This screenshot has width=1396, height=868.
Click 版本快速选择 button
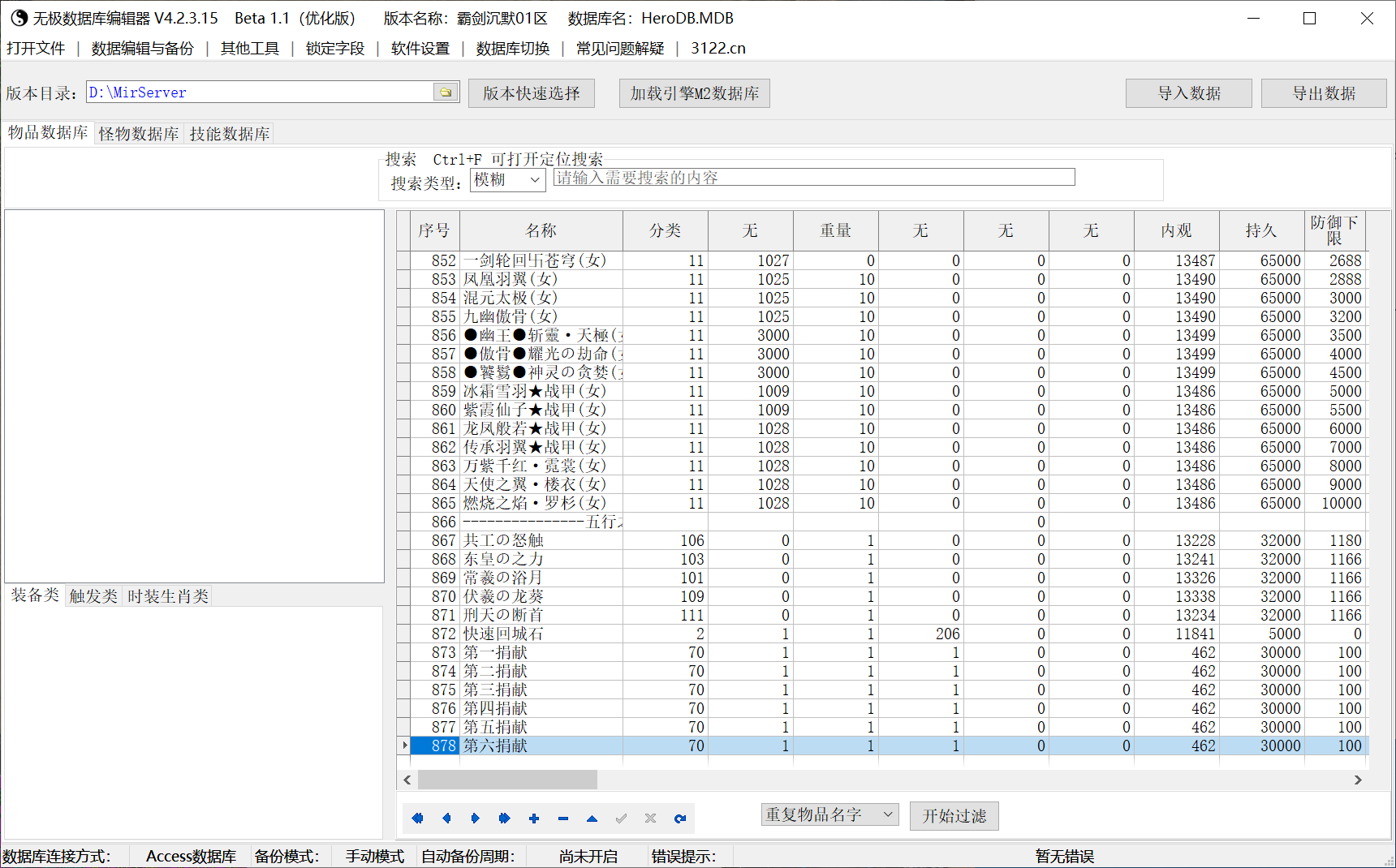pos(532,93)
